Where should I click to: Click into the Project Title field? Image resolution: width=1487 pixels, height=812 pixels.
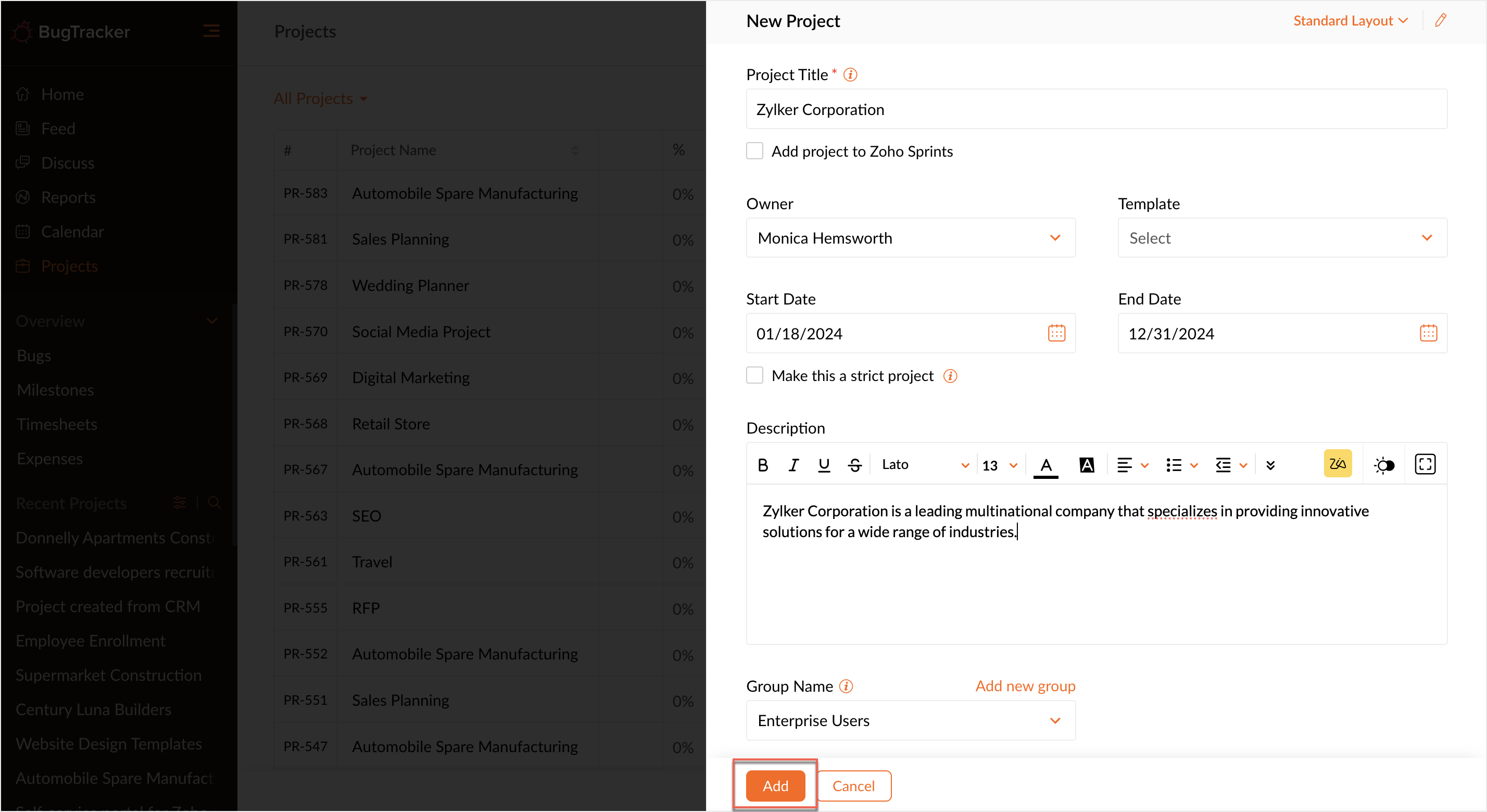[x=1096, y=109]
